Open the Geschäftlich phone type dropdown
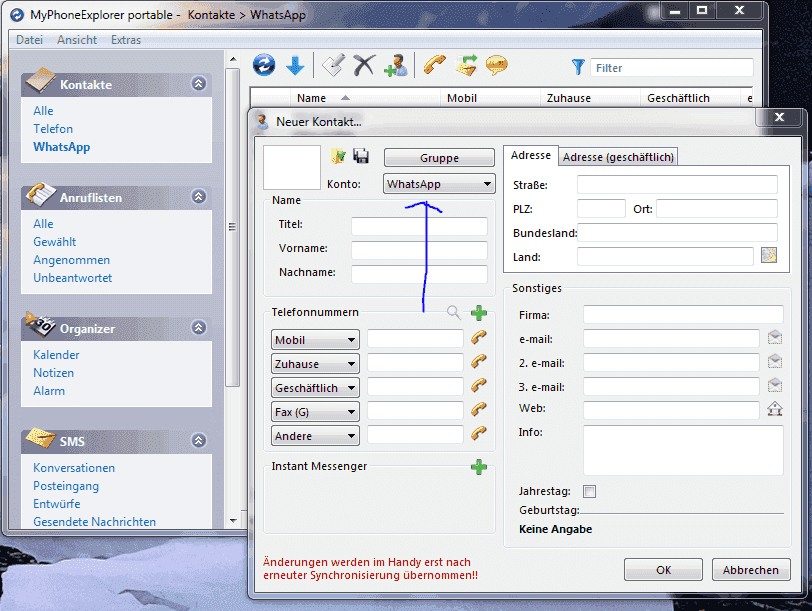The image size is (812, 611). (x=315, y=388)
